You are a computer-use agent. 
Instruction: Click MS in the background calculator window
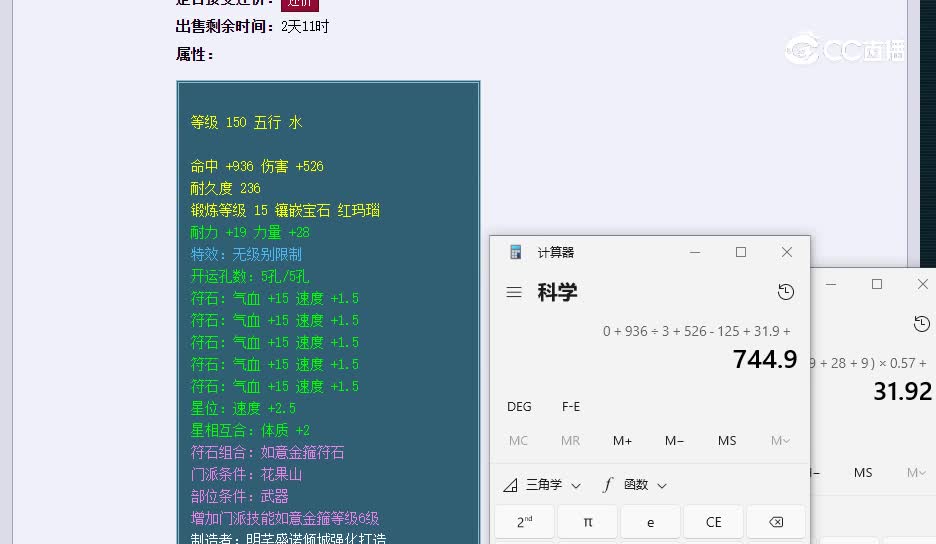pos(863,473)
